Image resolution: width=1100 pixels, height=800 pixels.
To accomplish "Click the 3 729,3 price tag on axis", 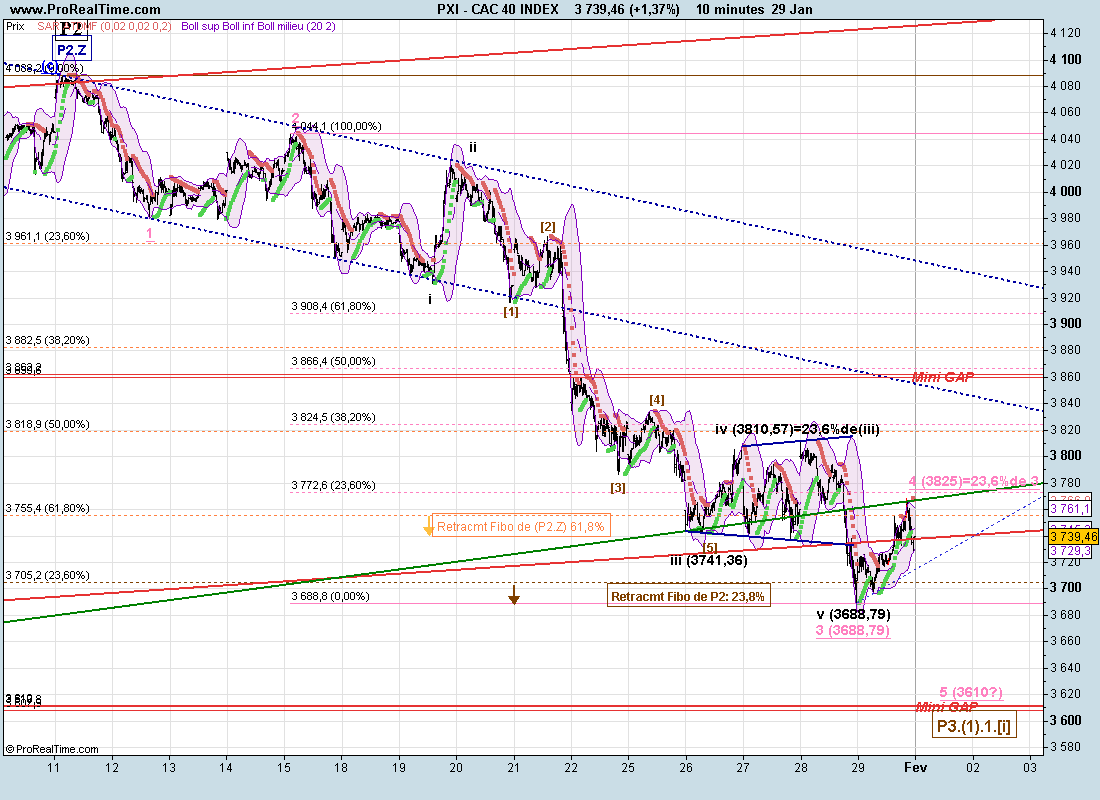I will coord(1070,552).
